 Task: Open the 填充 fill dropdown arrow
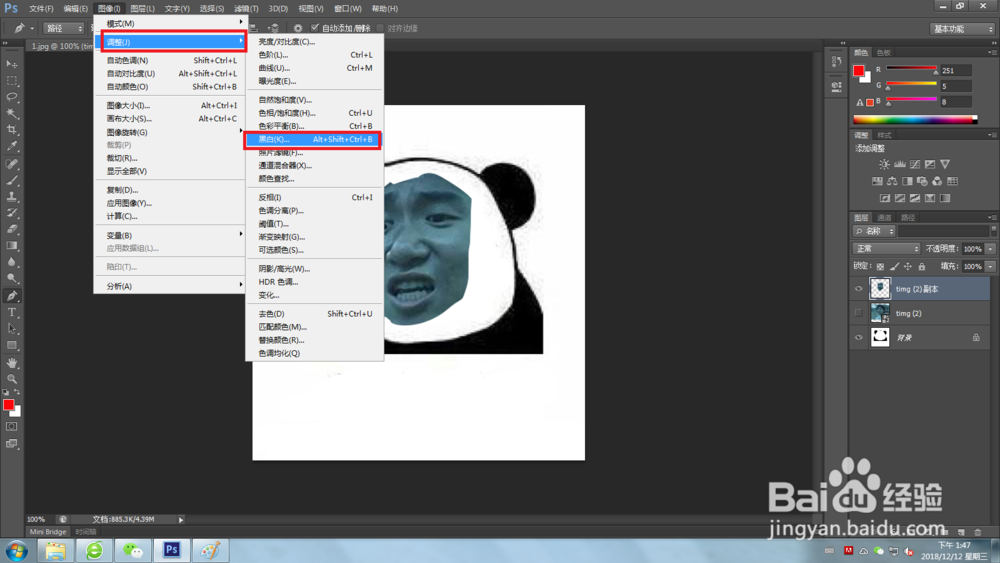click(990, 267)
